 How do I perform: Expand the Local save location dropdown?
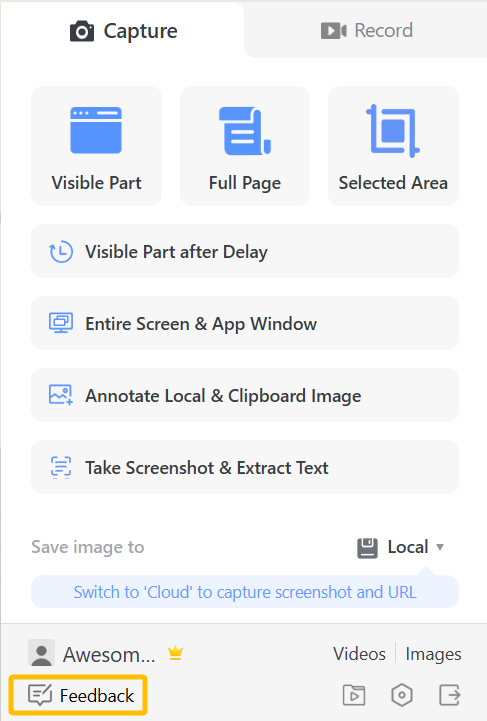(401, 547)
